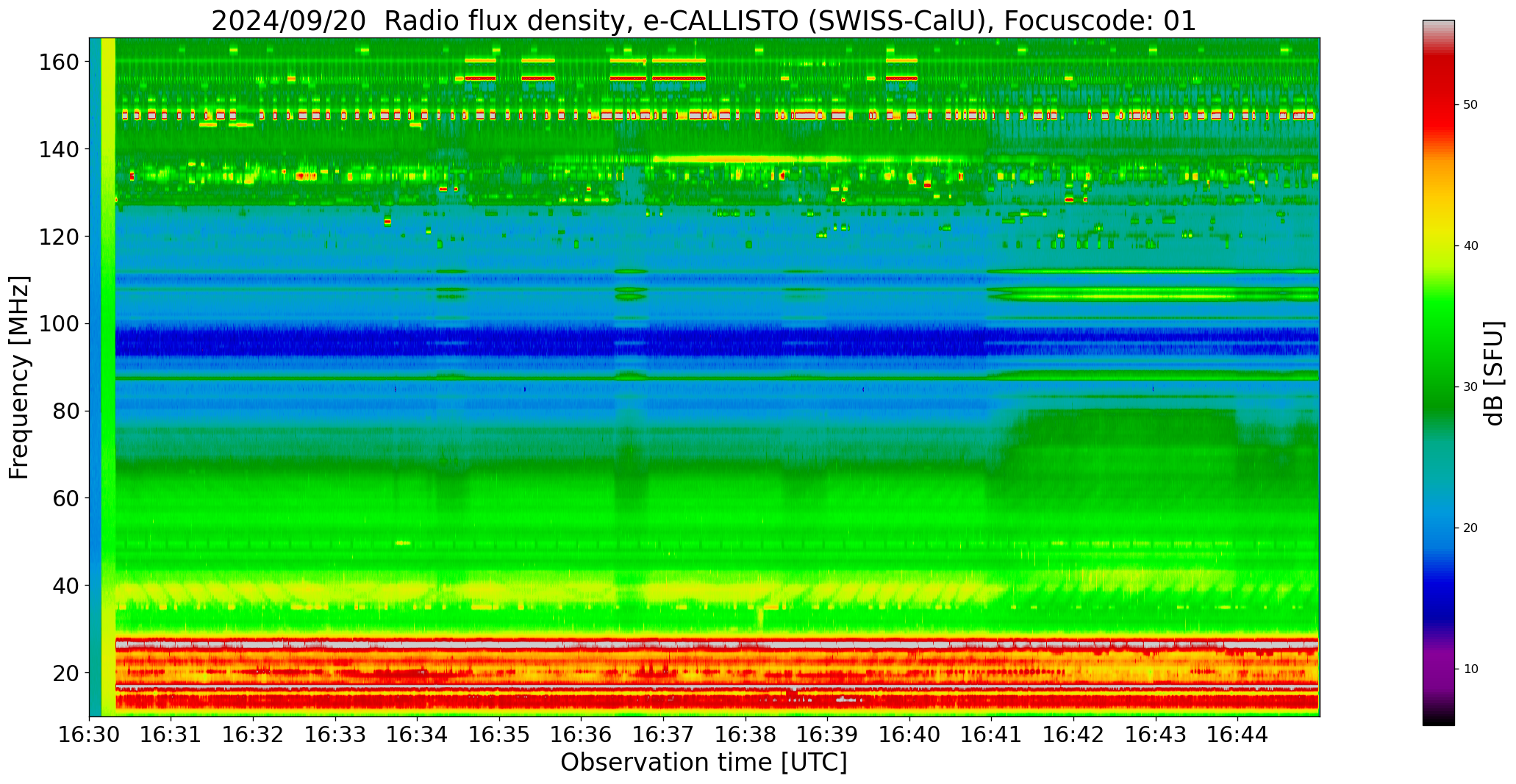This screenshot has width=1516, height=784.
Task: Click the 16:40 time tick label
Action: click(x=909, y=734)
